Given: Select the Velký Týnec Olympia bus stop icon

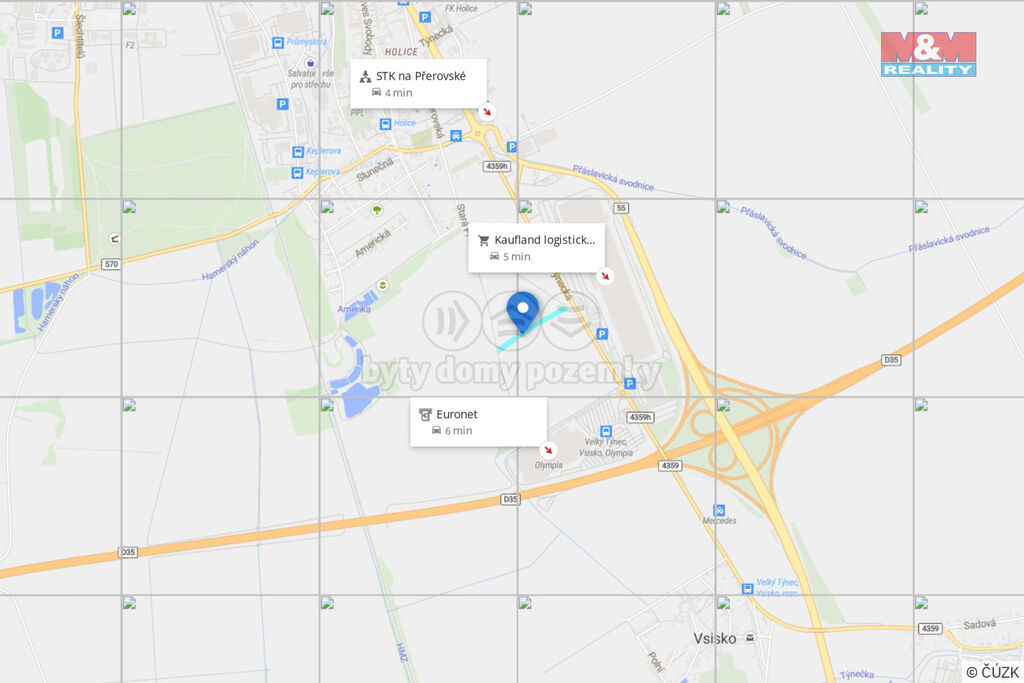Looking at the screenshot, I should point(605,431).
